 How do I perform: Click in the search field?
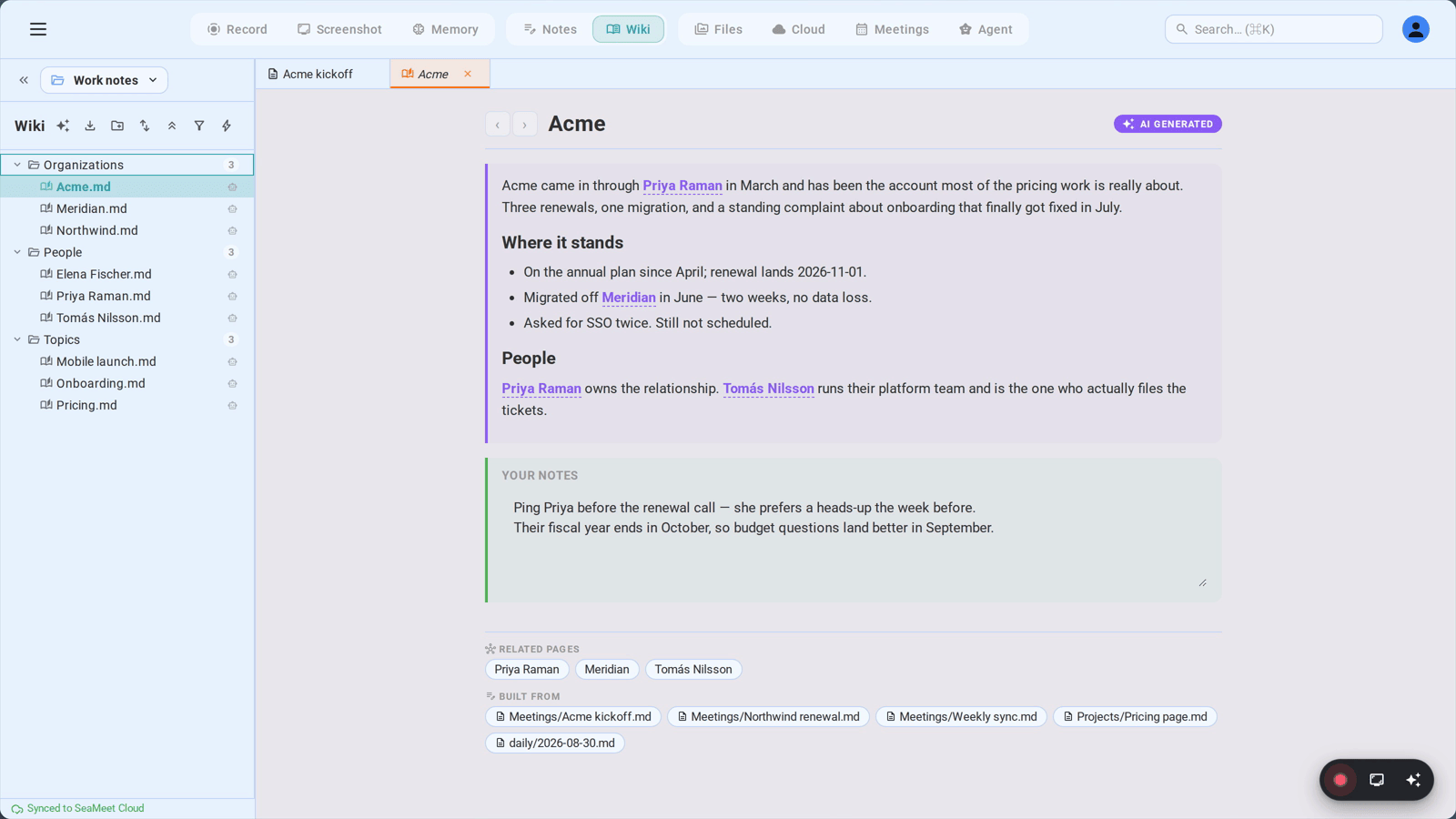click(x=1273, y=29)
